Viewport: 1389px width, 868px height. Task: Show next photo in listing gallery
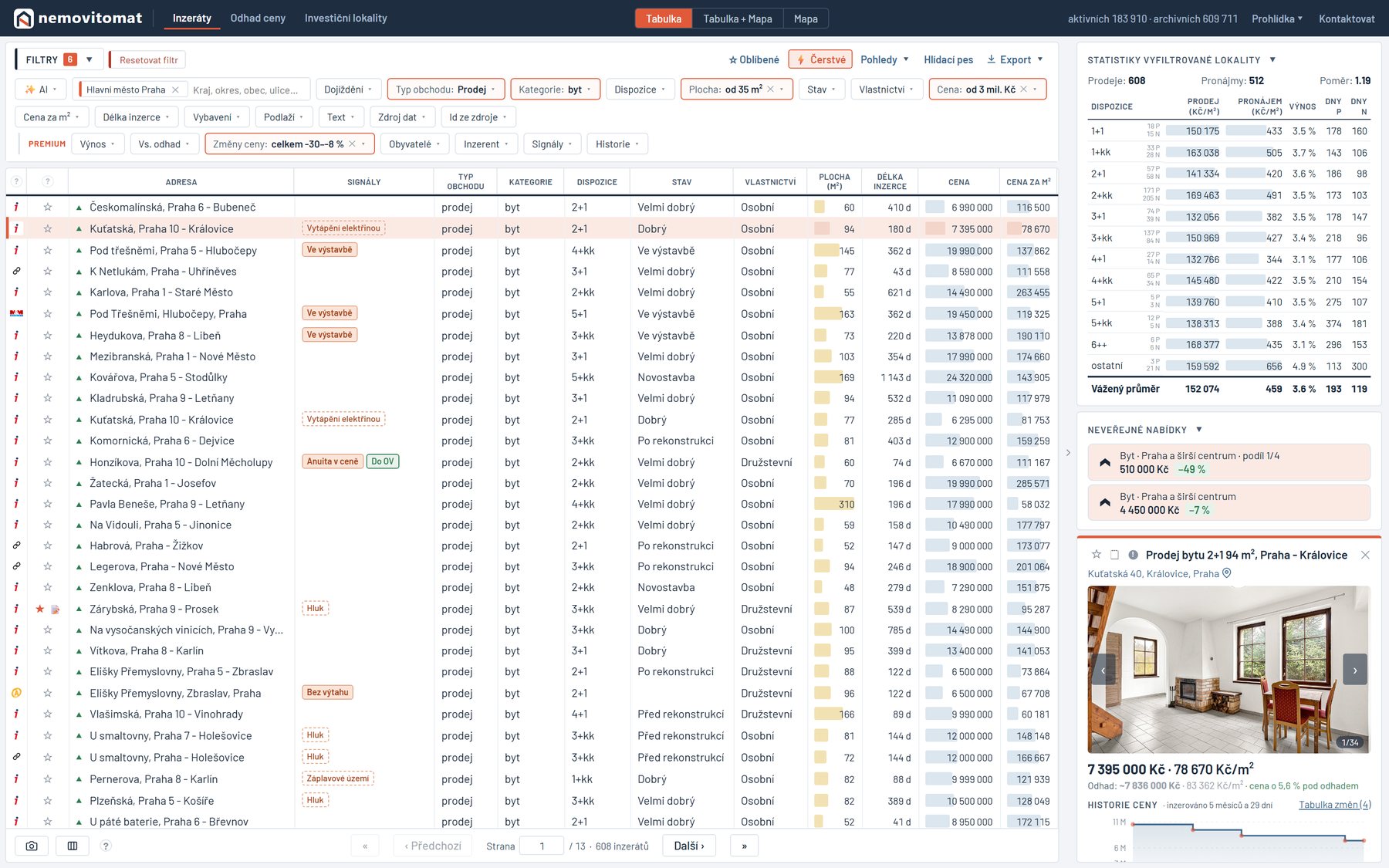[x=1354, y=670]
